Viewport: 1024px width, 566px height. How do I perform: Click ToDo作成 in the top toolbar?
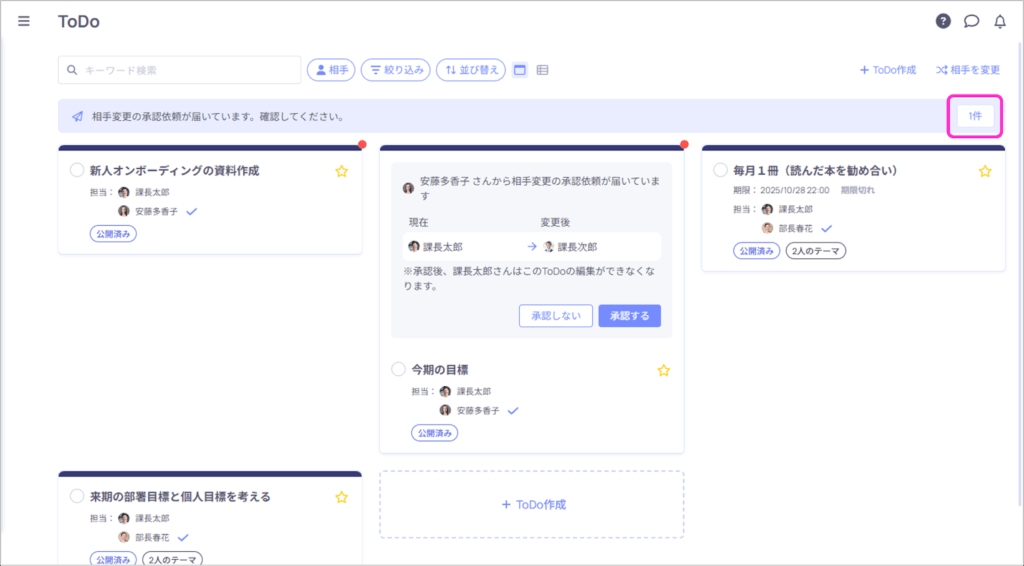tap(888, 70)
